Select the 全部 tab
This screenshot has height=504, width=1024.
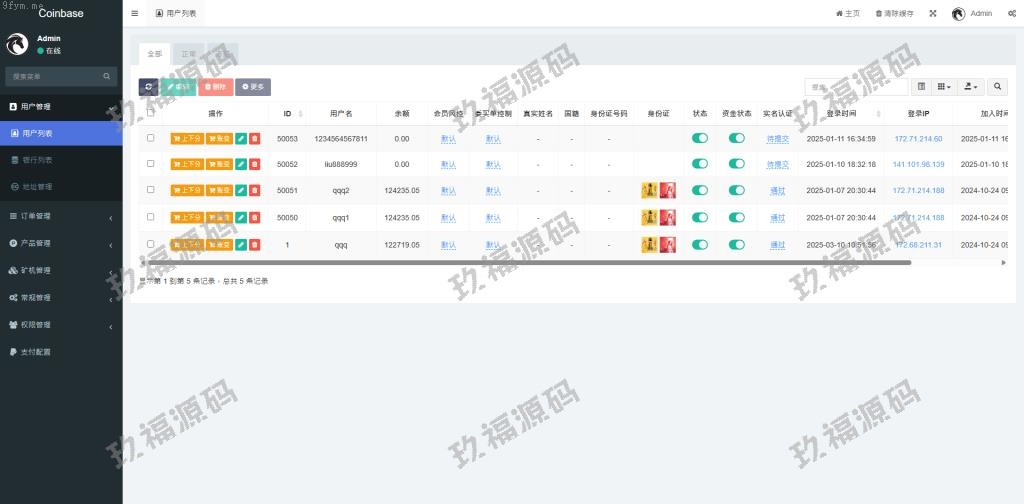pyautogui.click(x=154, y=53)
